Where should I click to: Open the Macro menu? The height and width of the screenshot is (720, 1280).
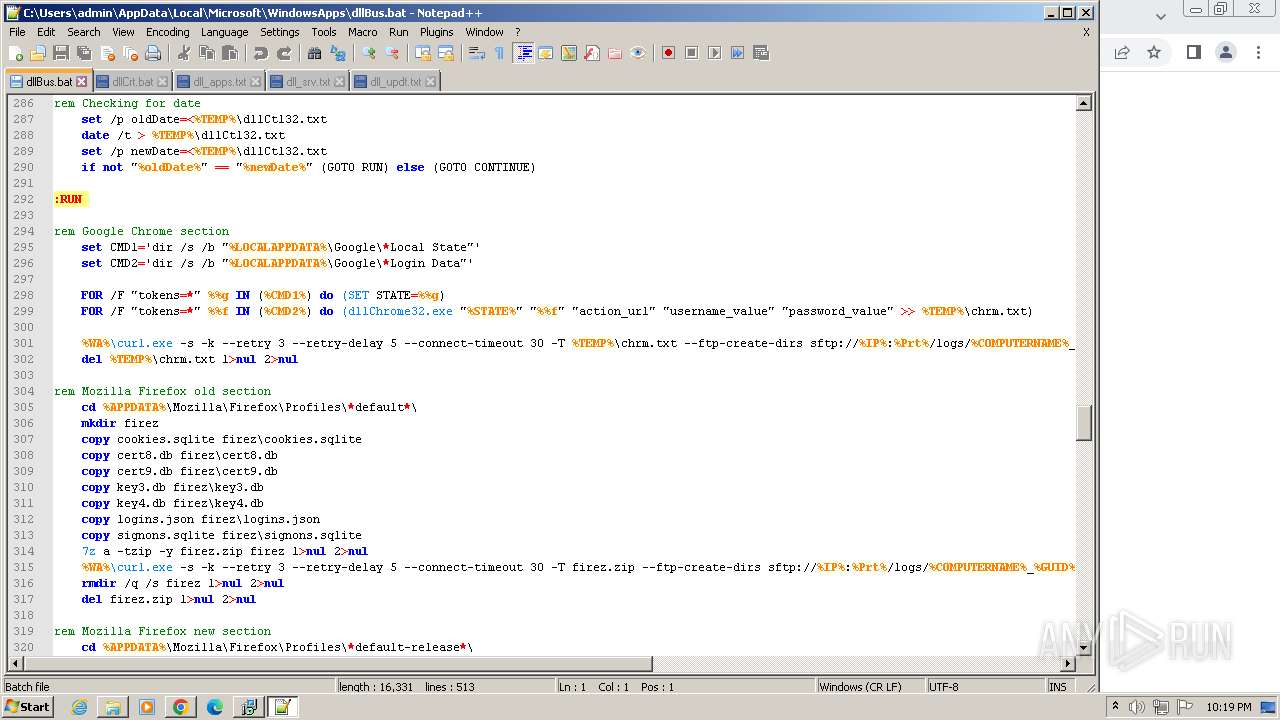363,32
